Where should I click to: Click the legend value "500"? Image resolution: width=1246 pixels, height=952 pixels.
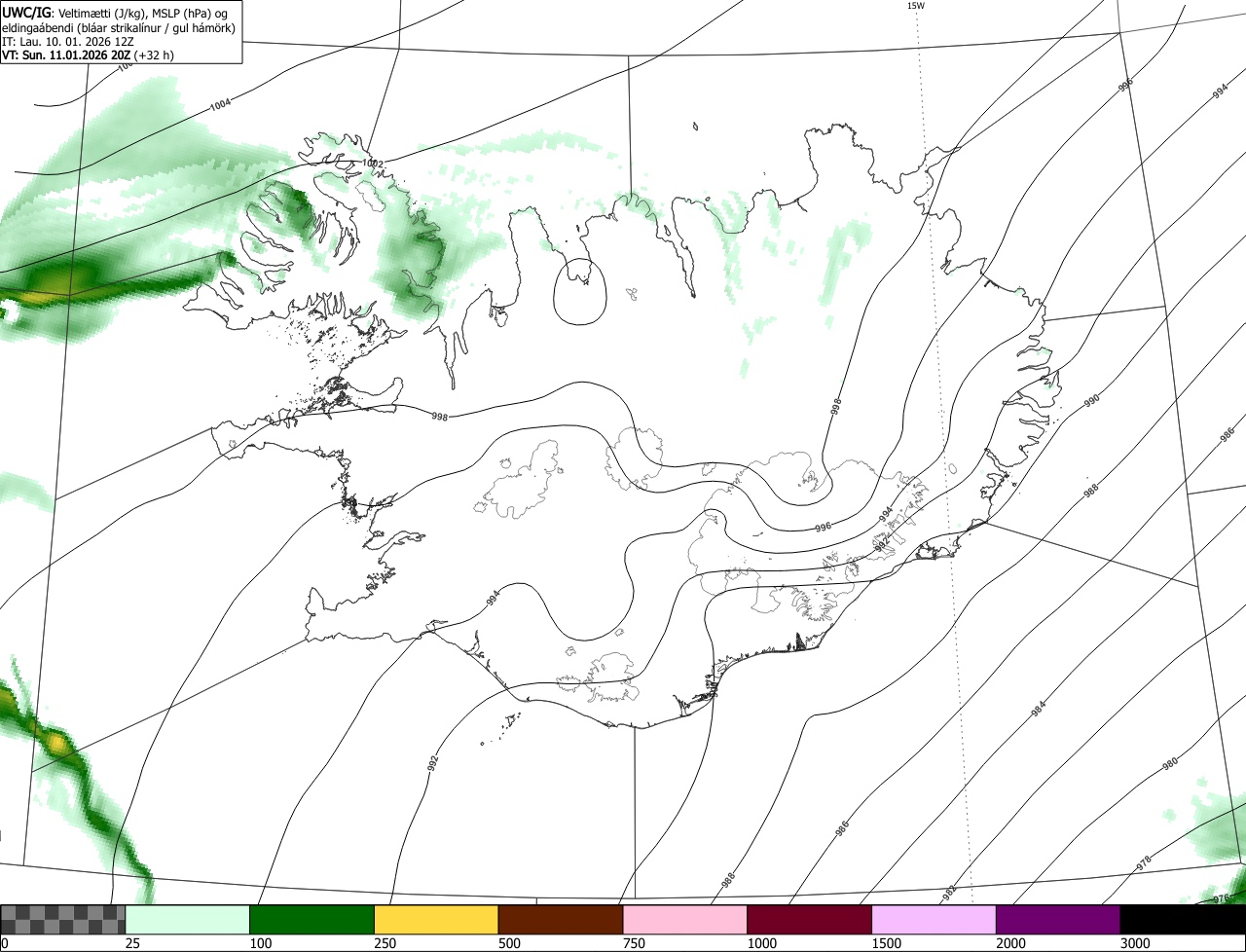(509, 943)
